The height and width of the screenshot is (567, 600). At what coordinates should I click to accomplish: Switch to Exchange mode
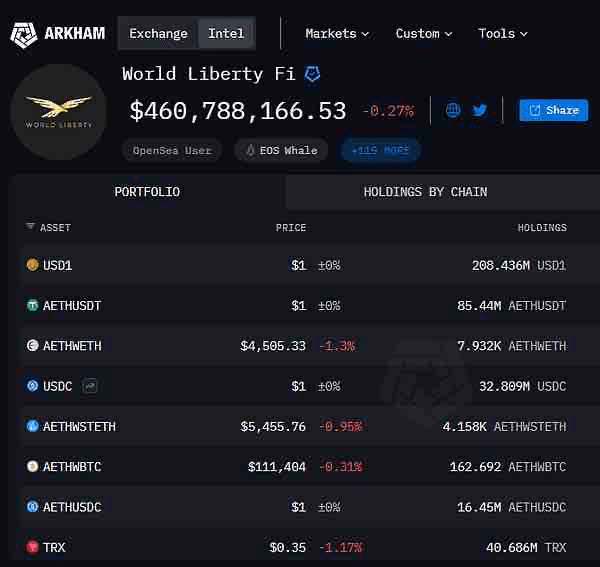(158, 33)
